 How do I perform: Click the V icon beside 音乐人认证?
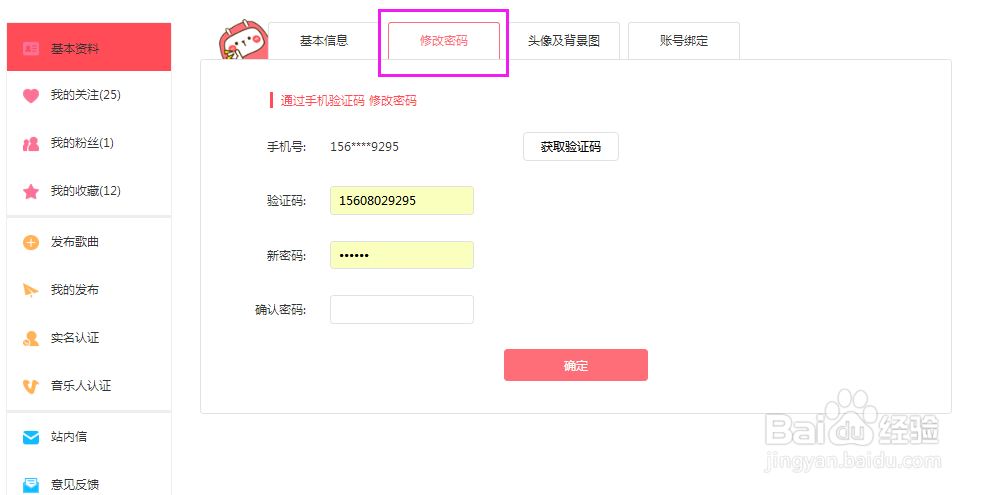tap(31, 386)
